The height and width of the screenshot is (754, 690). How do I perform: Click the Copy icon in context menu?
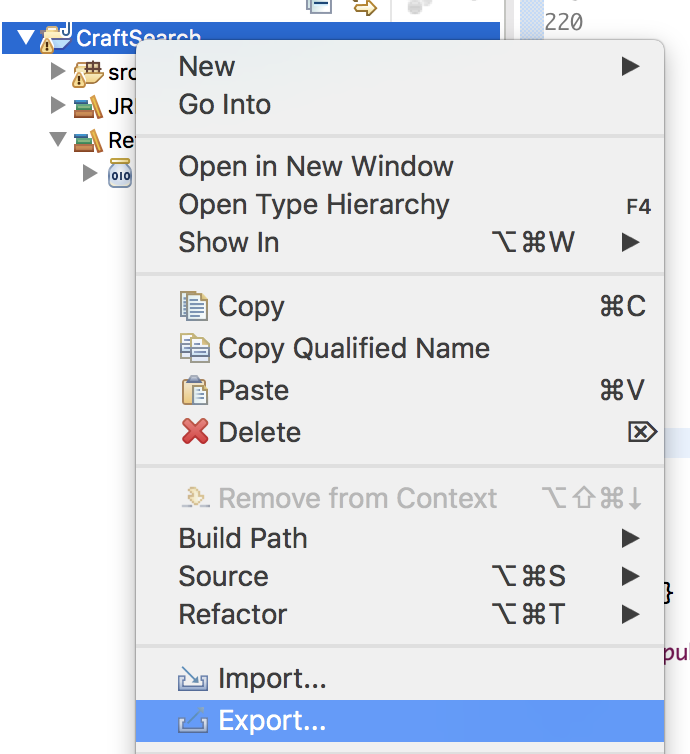[x=194, y=306]
